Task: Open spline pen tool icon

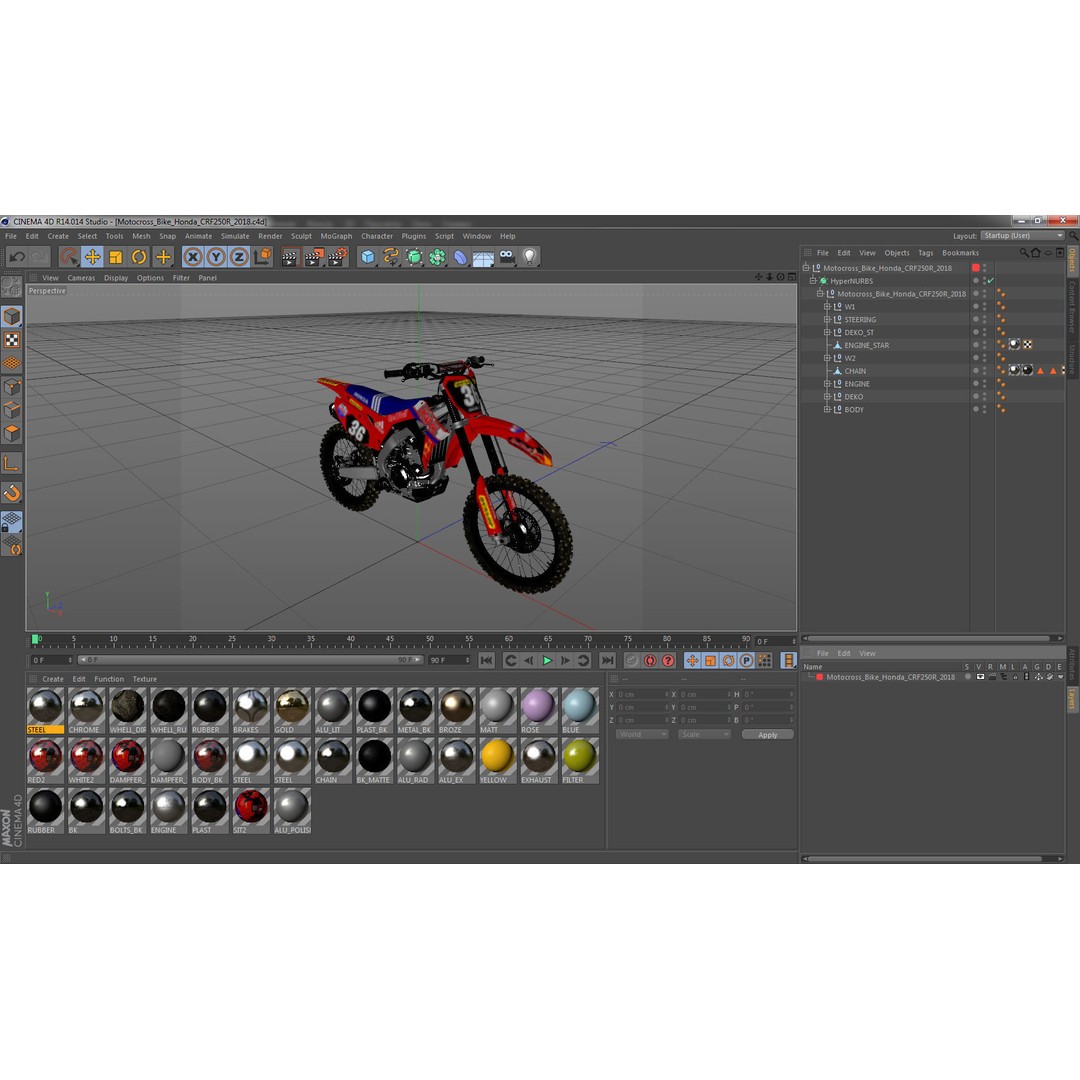Action: (391, 258)
